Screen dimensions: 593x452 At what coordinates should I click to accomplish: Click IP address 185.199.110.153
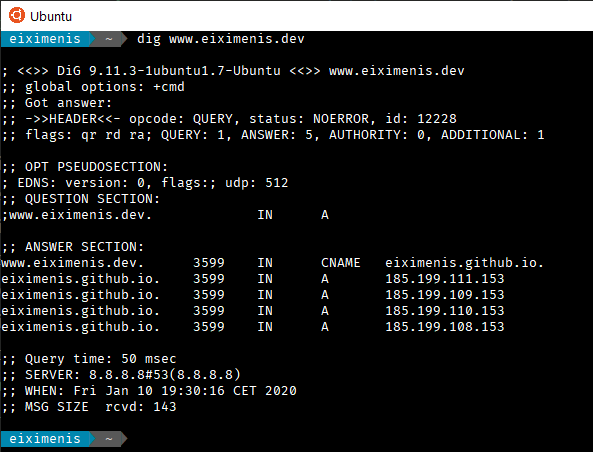445,311
